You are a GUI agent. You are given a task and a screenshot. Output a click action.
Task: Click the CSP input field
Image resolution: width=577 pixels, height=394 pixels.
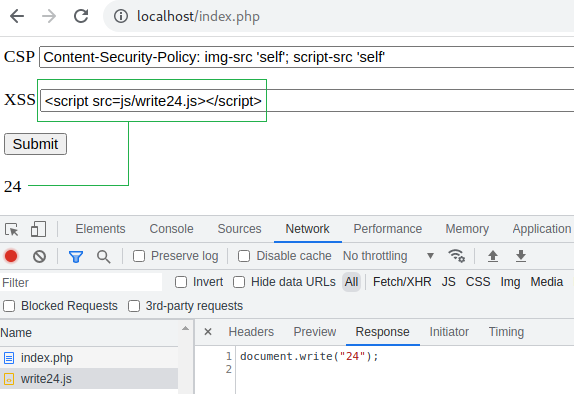pos(307,57)
